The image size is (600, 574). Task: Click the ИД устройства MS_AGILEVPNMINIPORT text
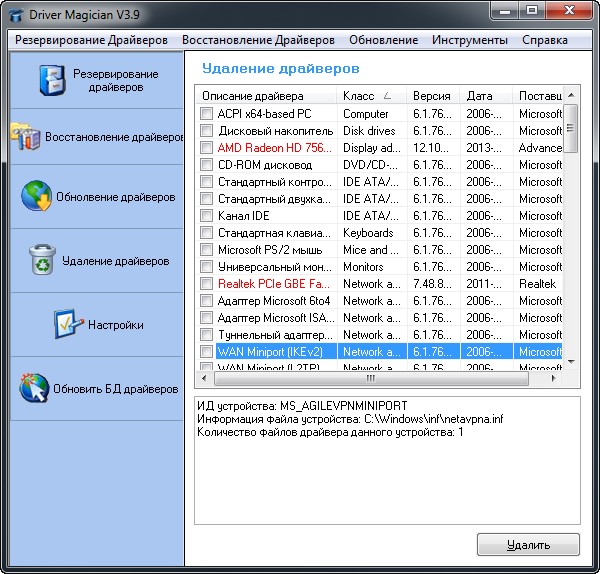point(302,405)
